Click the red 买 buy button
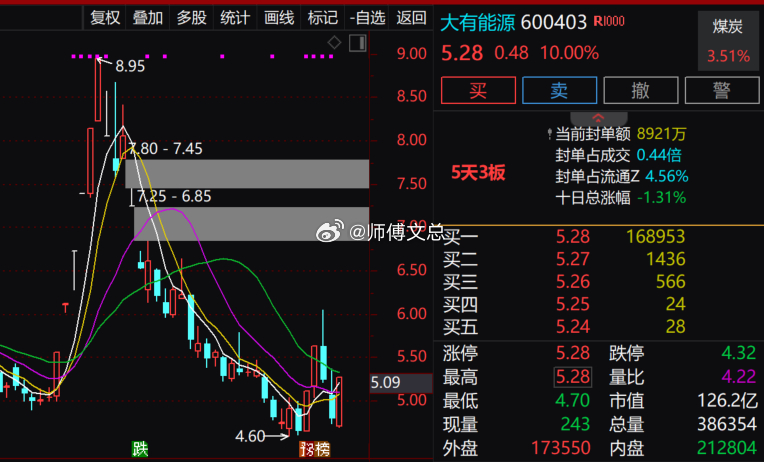 pyautogui.click(x=478, y=90)
